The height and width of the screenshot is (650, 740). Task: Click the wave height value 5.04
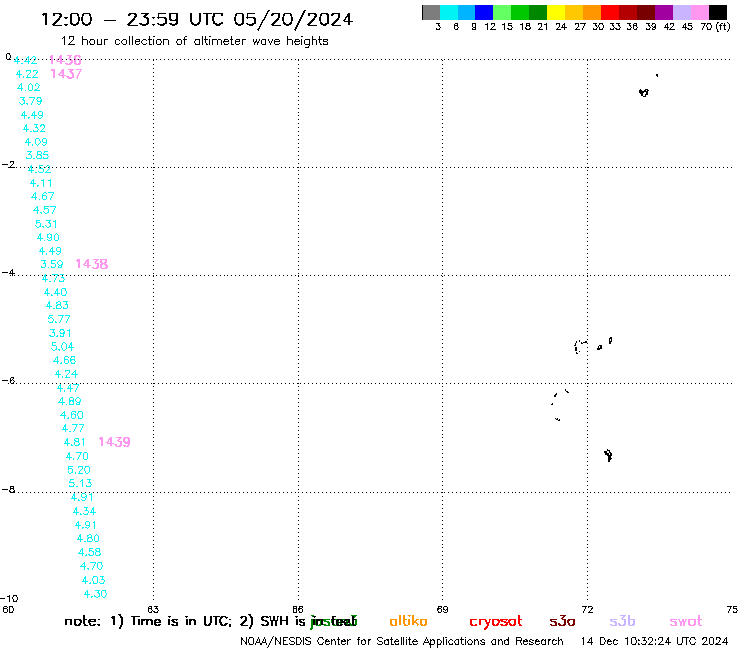tap(63, 346)
